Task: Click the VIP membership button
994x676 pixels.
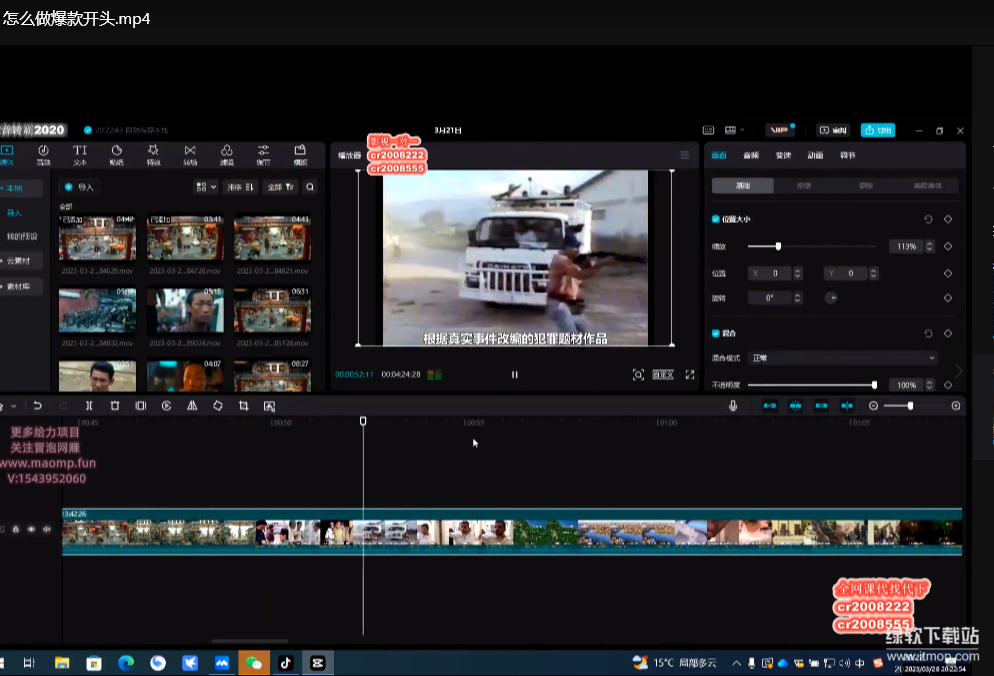Action: 779,130
